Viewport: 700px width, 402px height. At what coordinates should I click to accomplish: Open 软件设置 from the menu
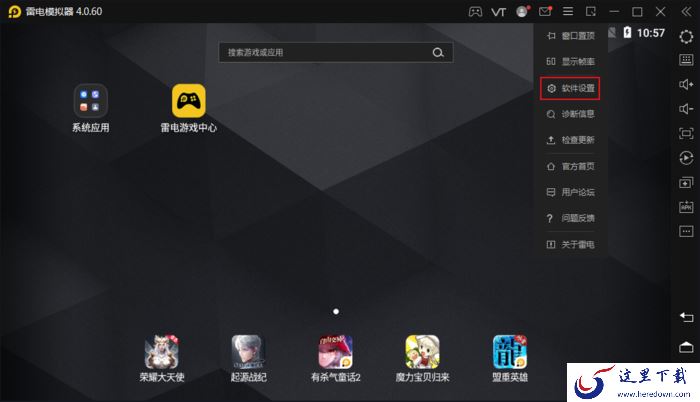pos(570,88)
